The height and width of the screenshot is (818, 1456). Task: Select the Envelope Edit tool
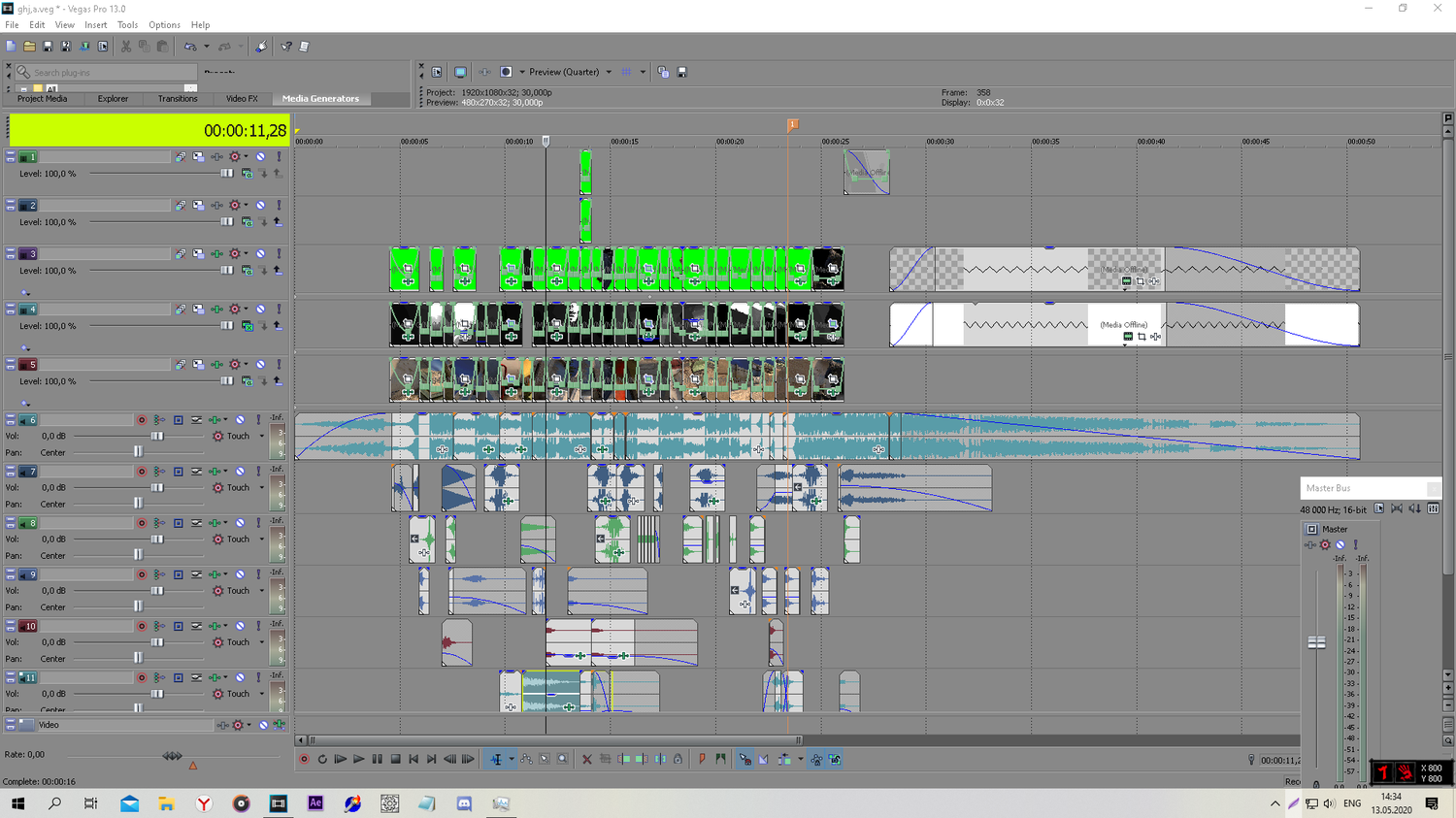tap(526, 760)
